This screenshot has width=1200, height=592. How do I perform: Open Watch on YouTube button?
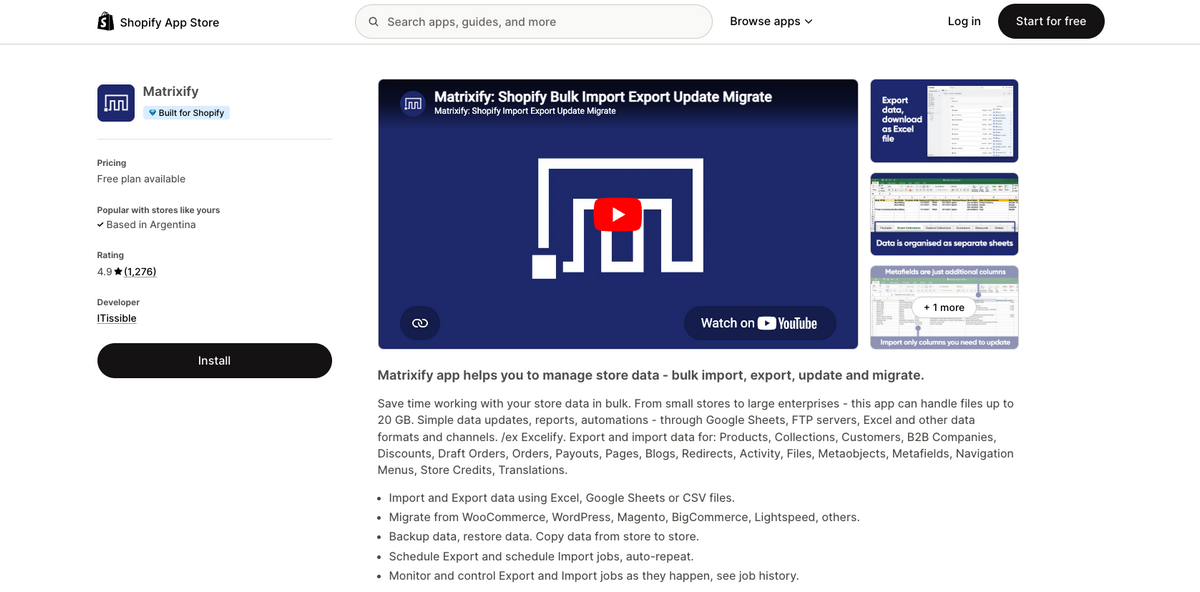tap(760, 323)
